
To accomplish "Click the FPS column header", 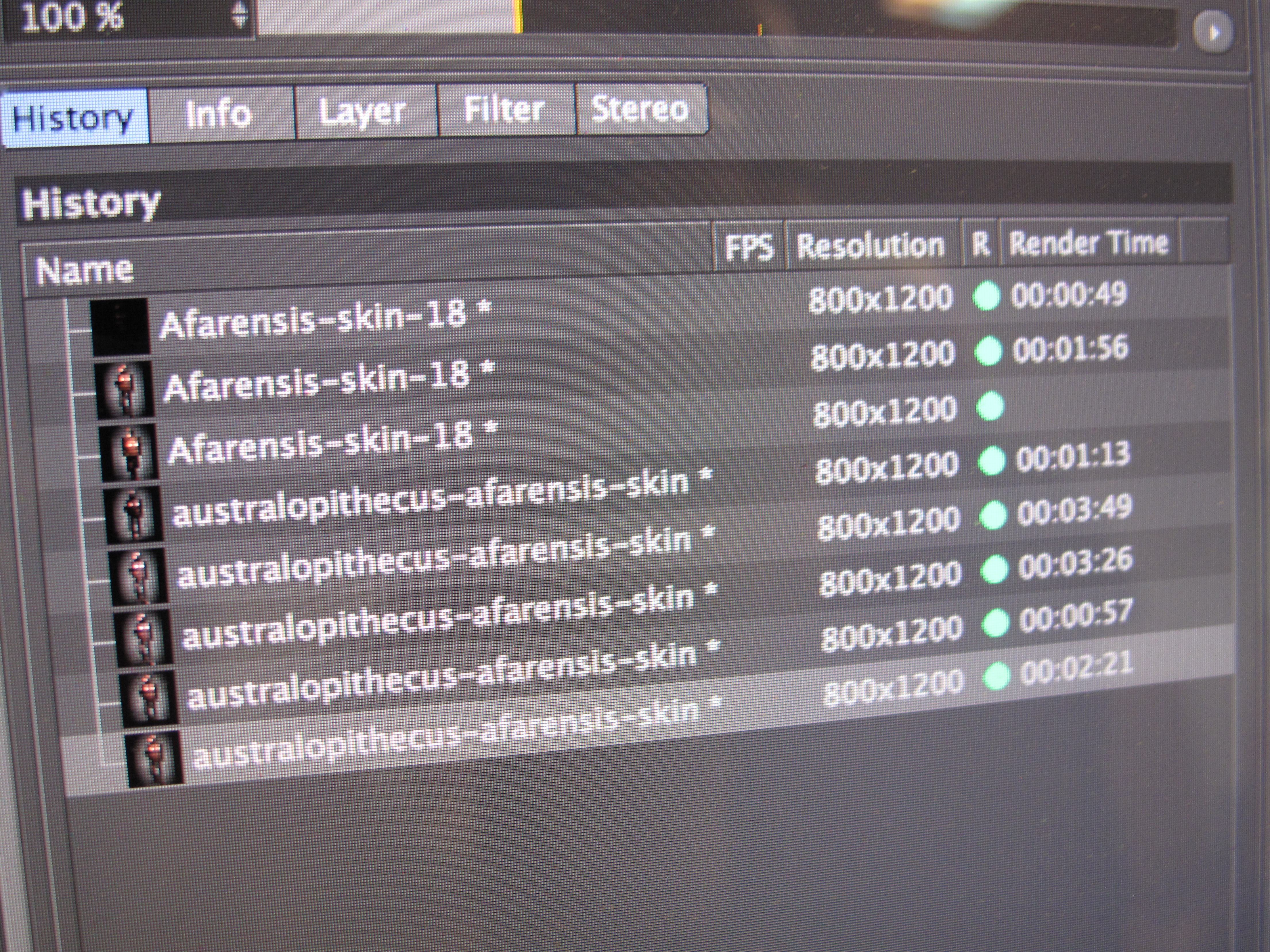I will [x=749, y=247].
